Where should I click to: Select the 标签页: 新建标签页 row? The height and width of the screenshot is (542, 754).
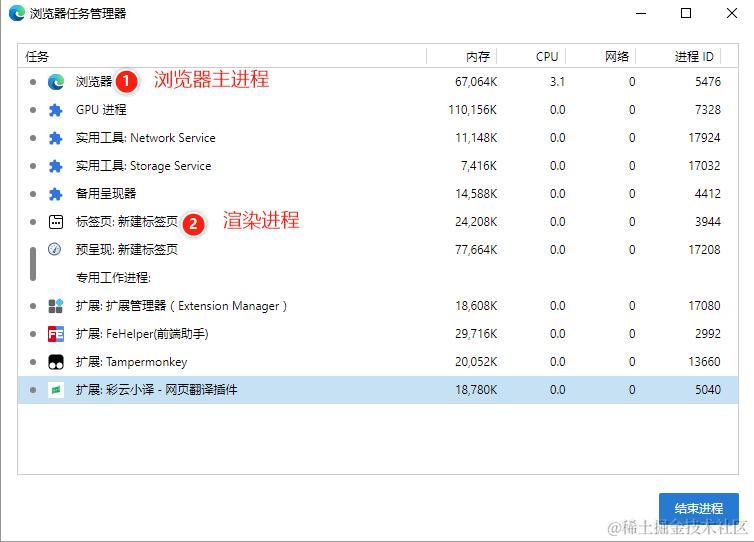click(x=378, y=221)
